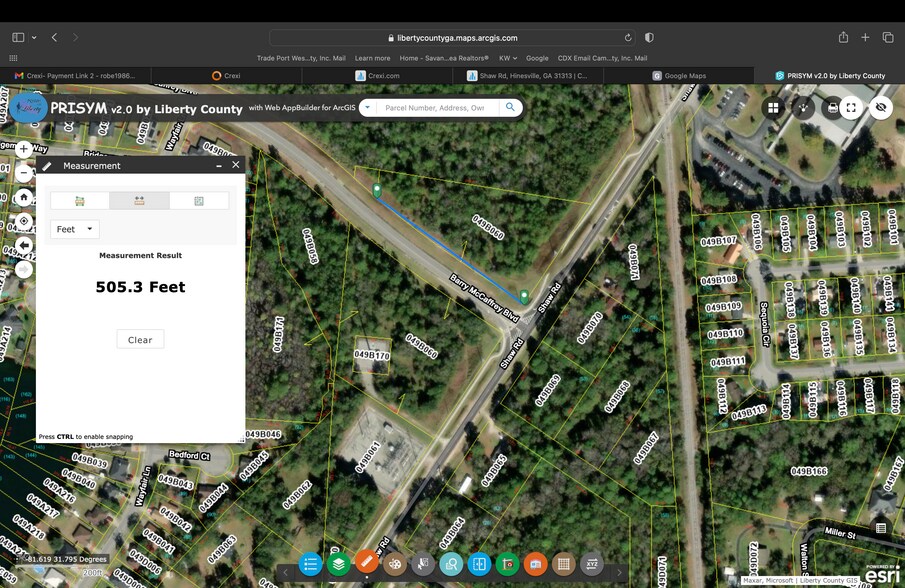This screenshot has width=905, height=588.
Task: Select the Location measurement tool
Action: point(199,201)
